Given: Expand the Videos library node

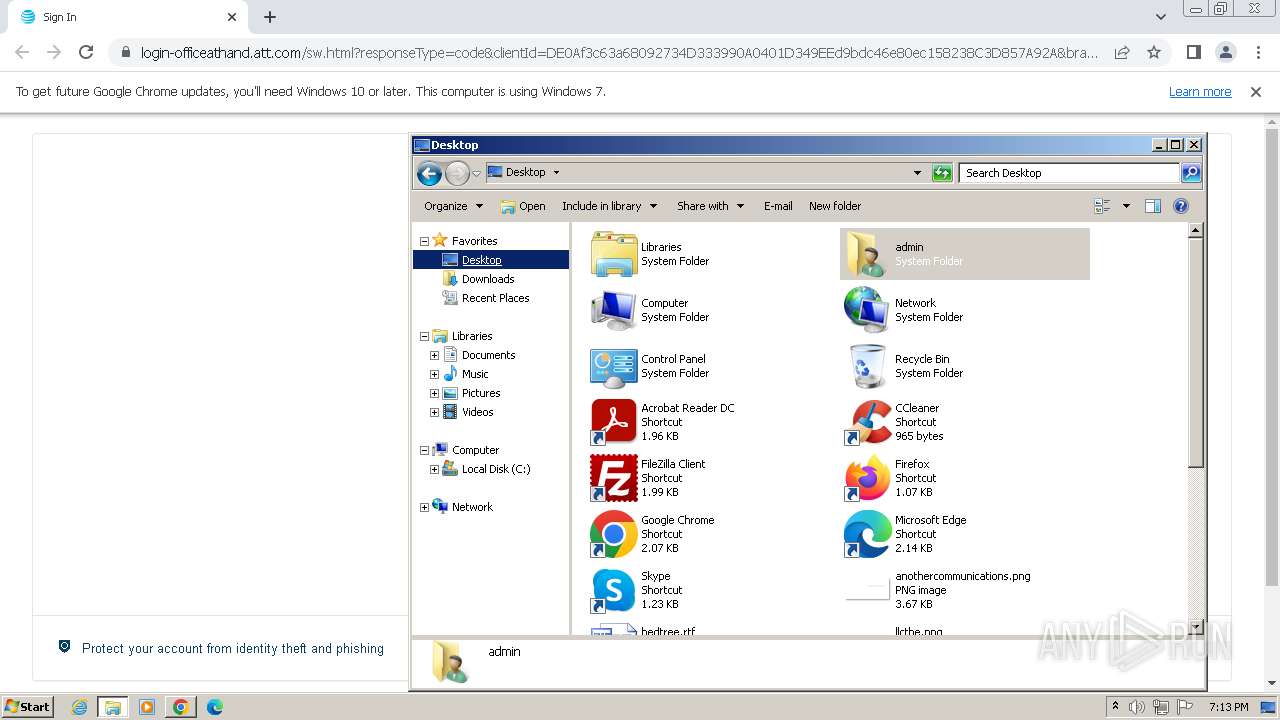Looking at the screenshot, I should pyautogui.click(x=434, y=412).
